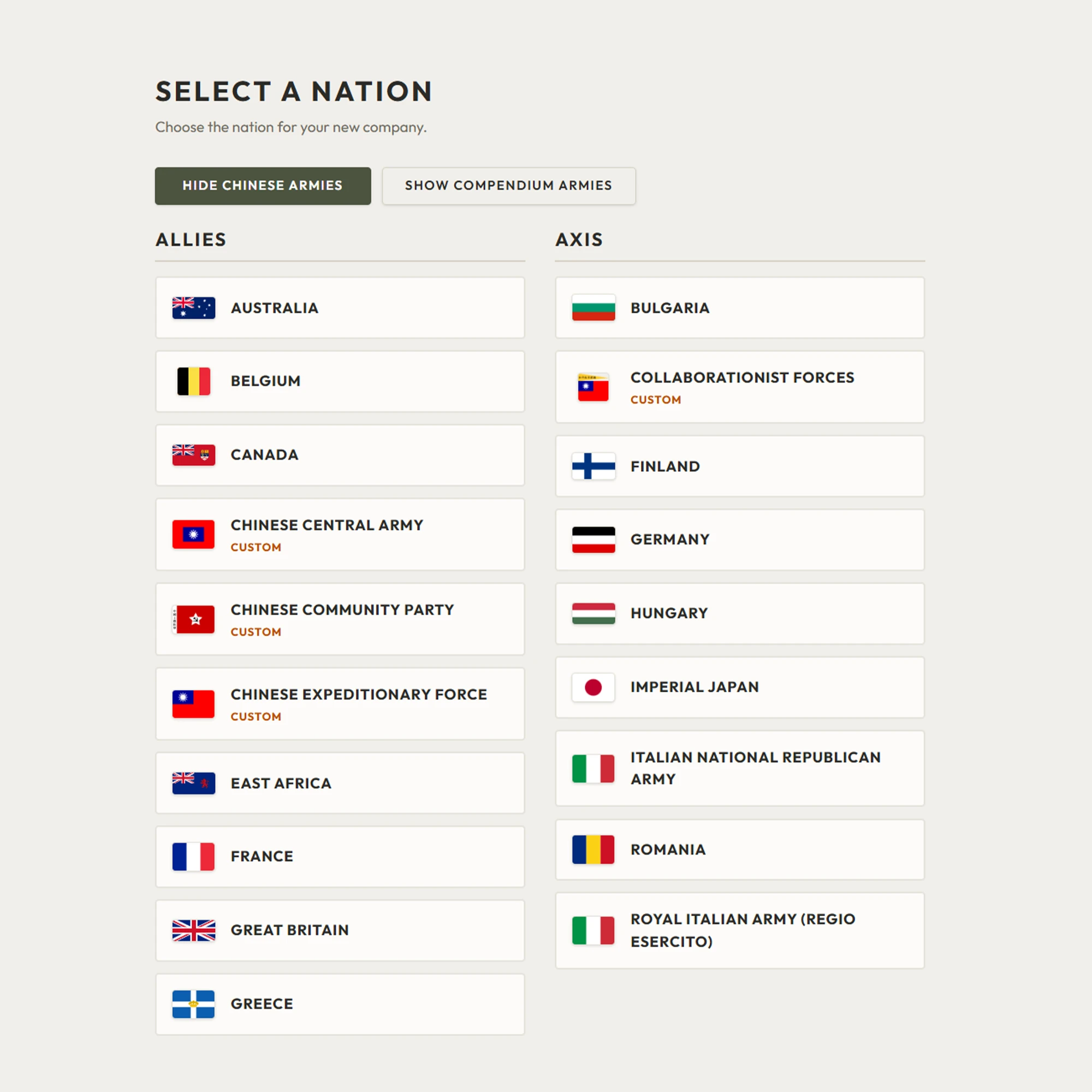Click the Canada red ensign flag icon

193,455
